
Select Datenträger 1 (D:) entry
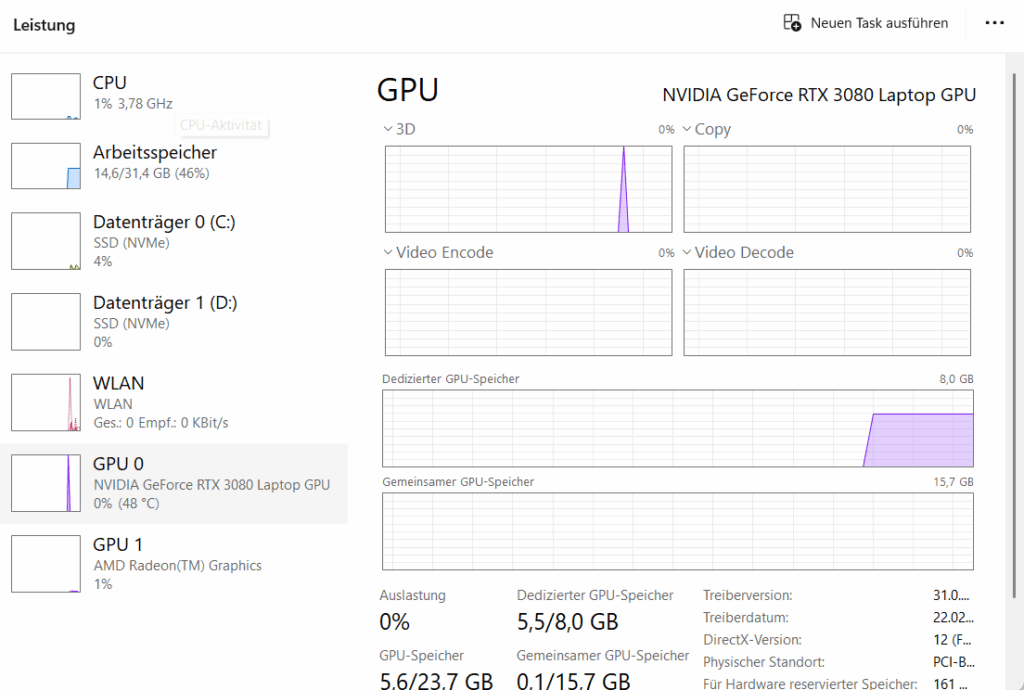point(165,312)
